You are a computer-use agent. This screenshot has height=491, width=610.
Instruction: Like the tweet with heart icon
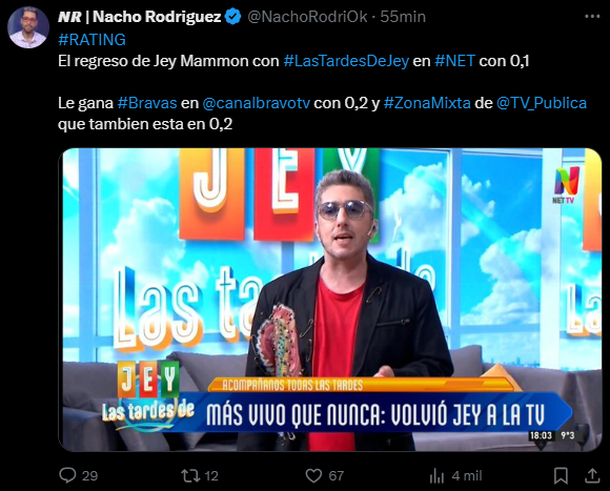(314, 475)
